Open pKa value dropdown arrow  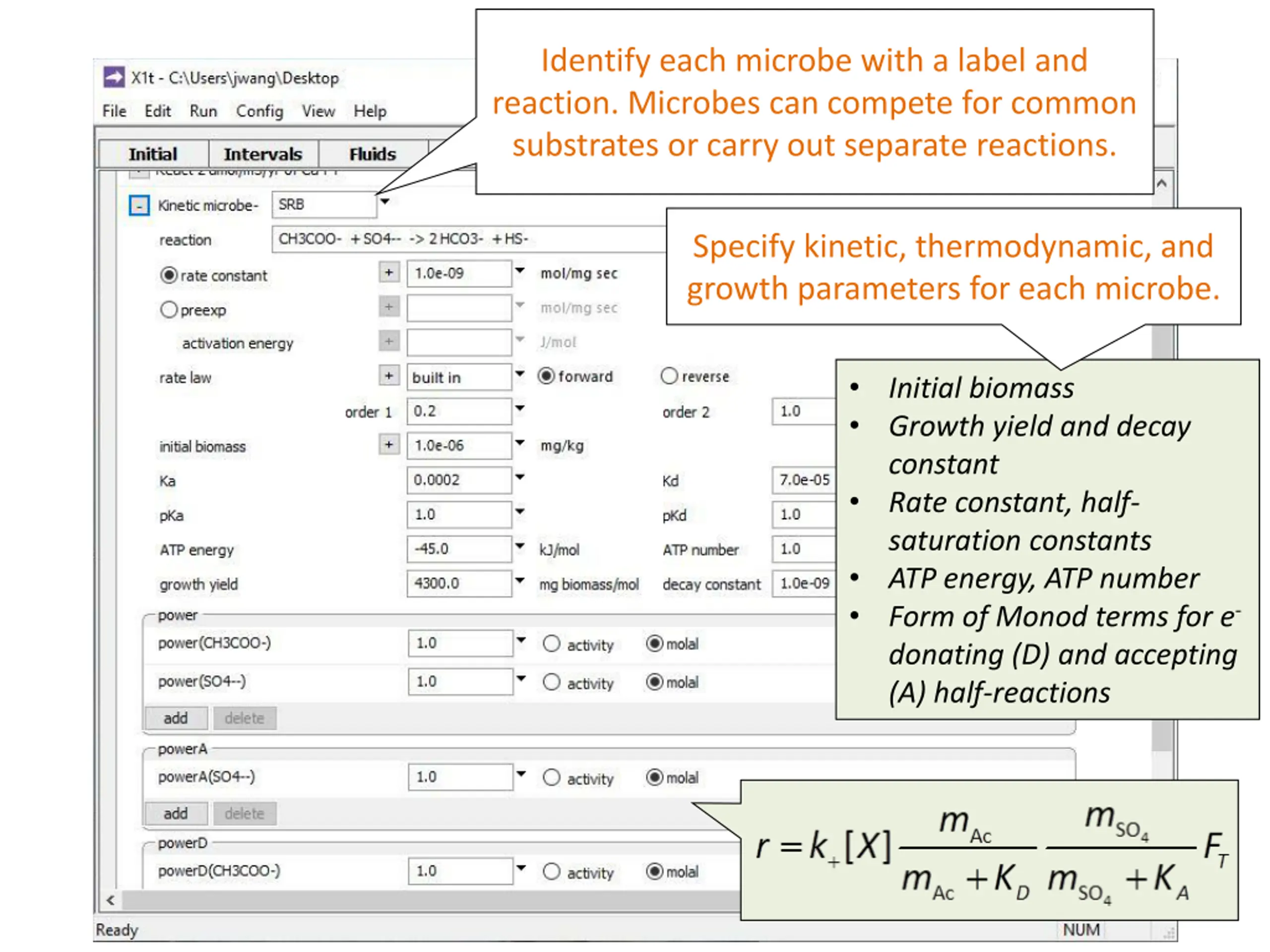coord(519,511)
